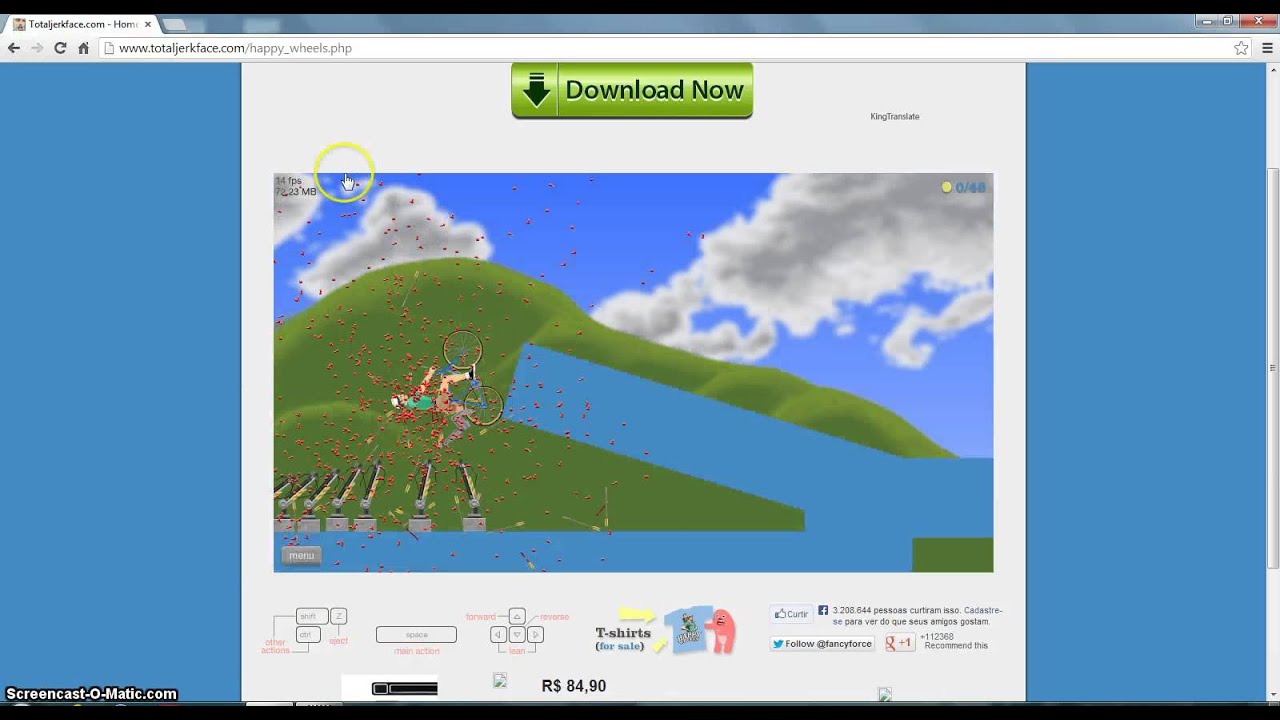The image size is (1280, 720).
Task: Bookmark this page with the star icon
Action: [1241, 48]
